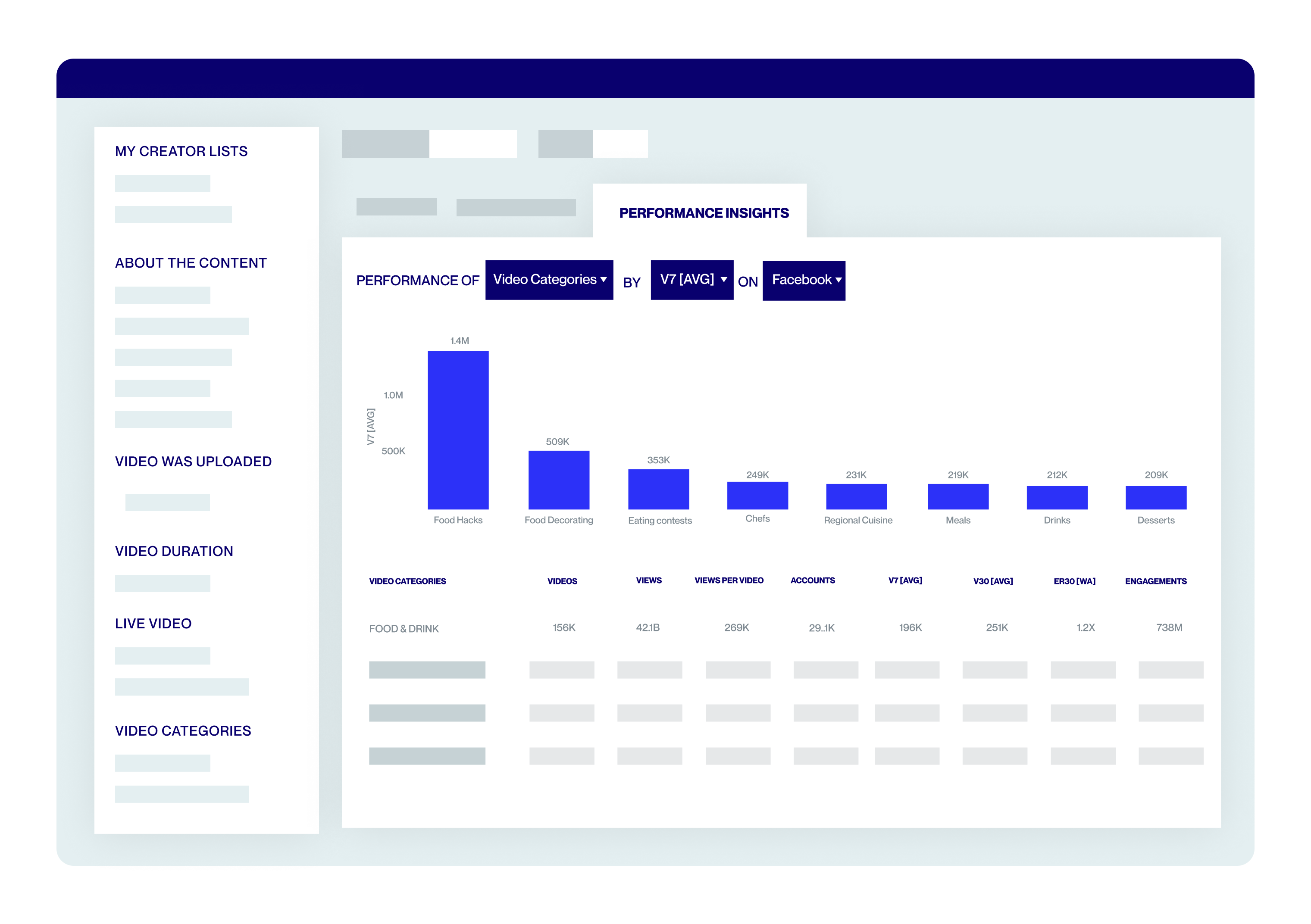Select the Desserts bar

(1156, 498)
